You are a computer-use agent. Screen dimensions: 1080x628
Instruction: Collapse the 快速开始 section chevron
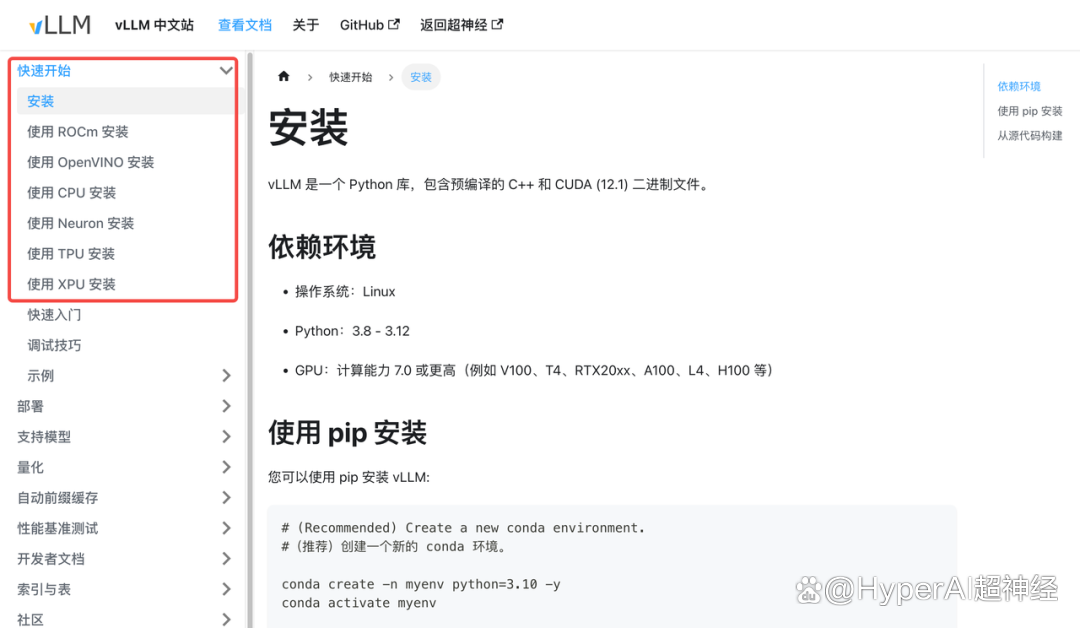pos(226,70)
